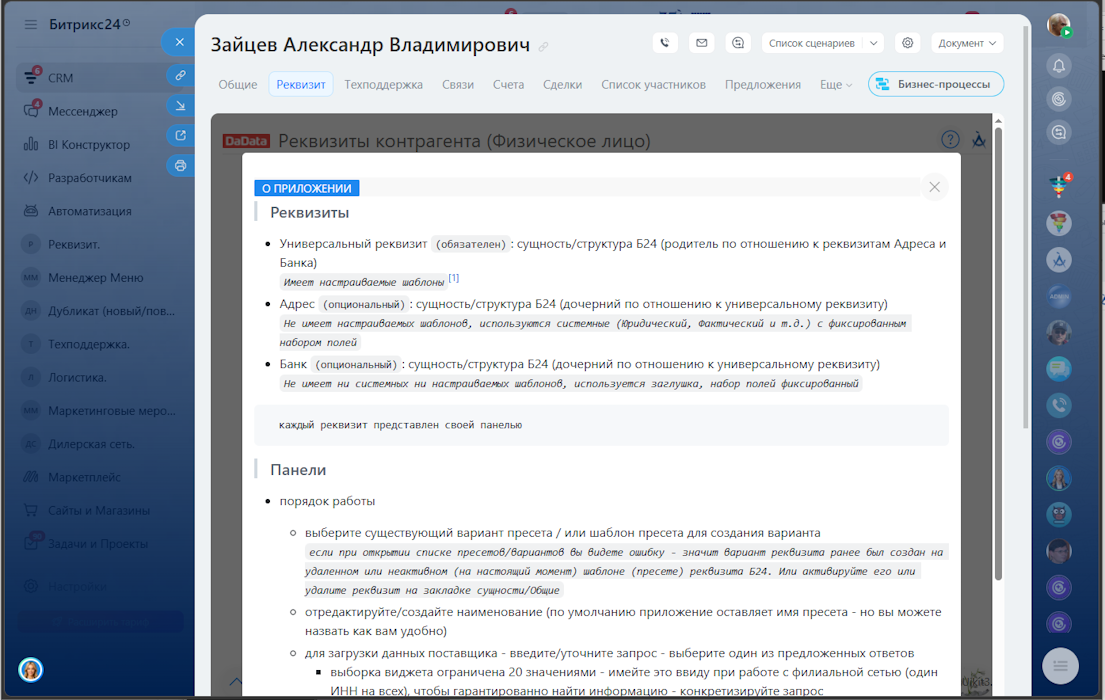Open chat icon next to envelope
Image resolution: width=1105 pixels, height=700 pixels.
coord(738,43)
